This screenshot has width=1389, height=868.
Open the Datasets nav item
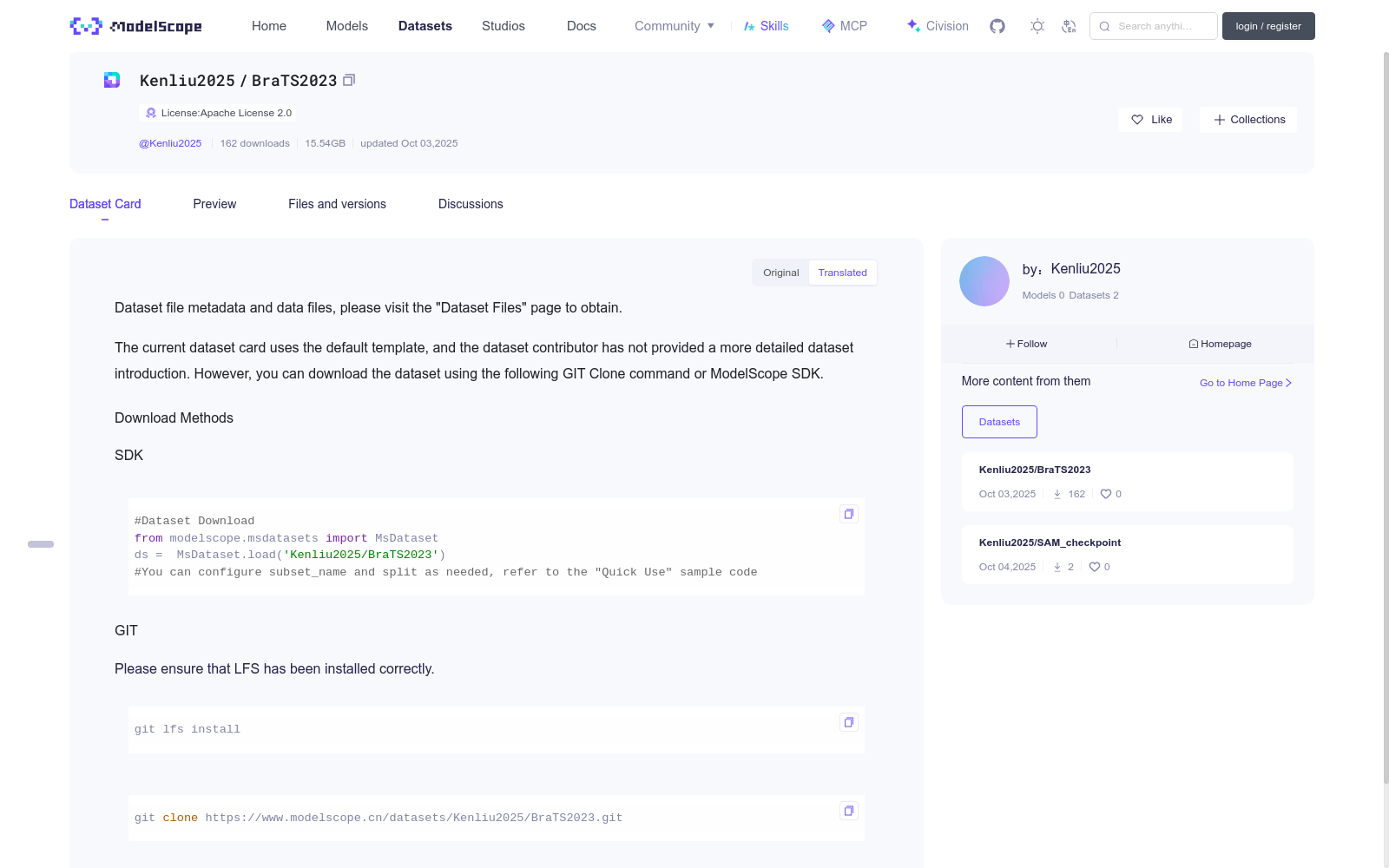[x=425, y=26]
